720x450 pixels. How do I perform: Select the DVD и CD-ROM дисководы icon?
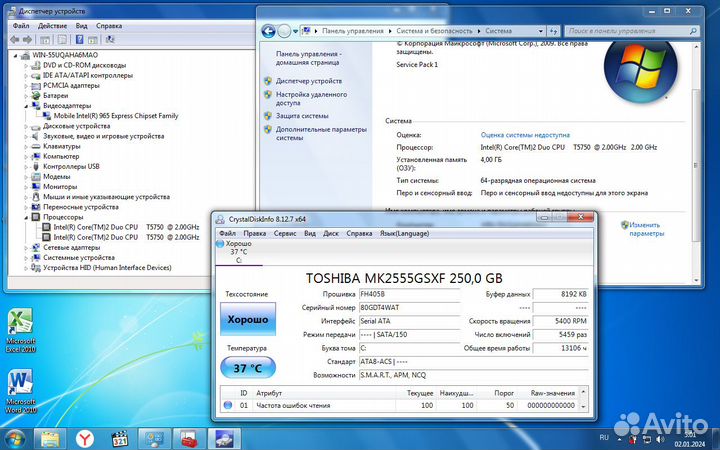[x=36, y=66]
